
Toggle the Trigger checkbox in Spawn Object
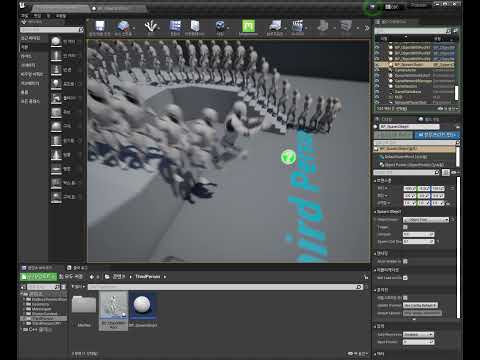tap(405, 227)
